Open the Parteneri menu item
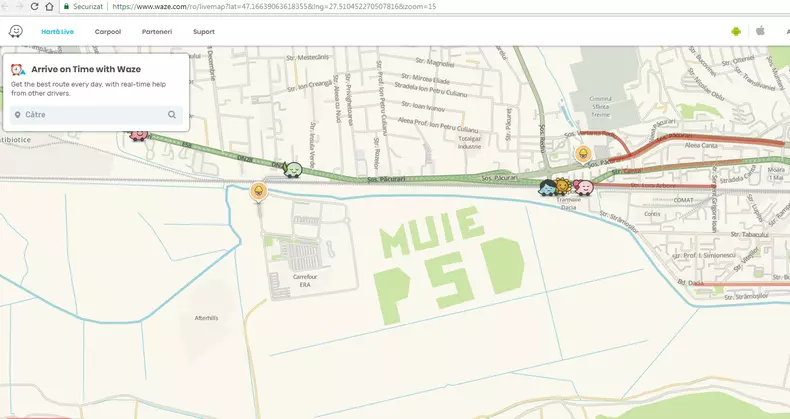Image resolution: width=790 pixels, height=419 pixels. 157,32
